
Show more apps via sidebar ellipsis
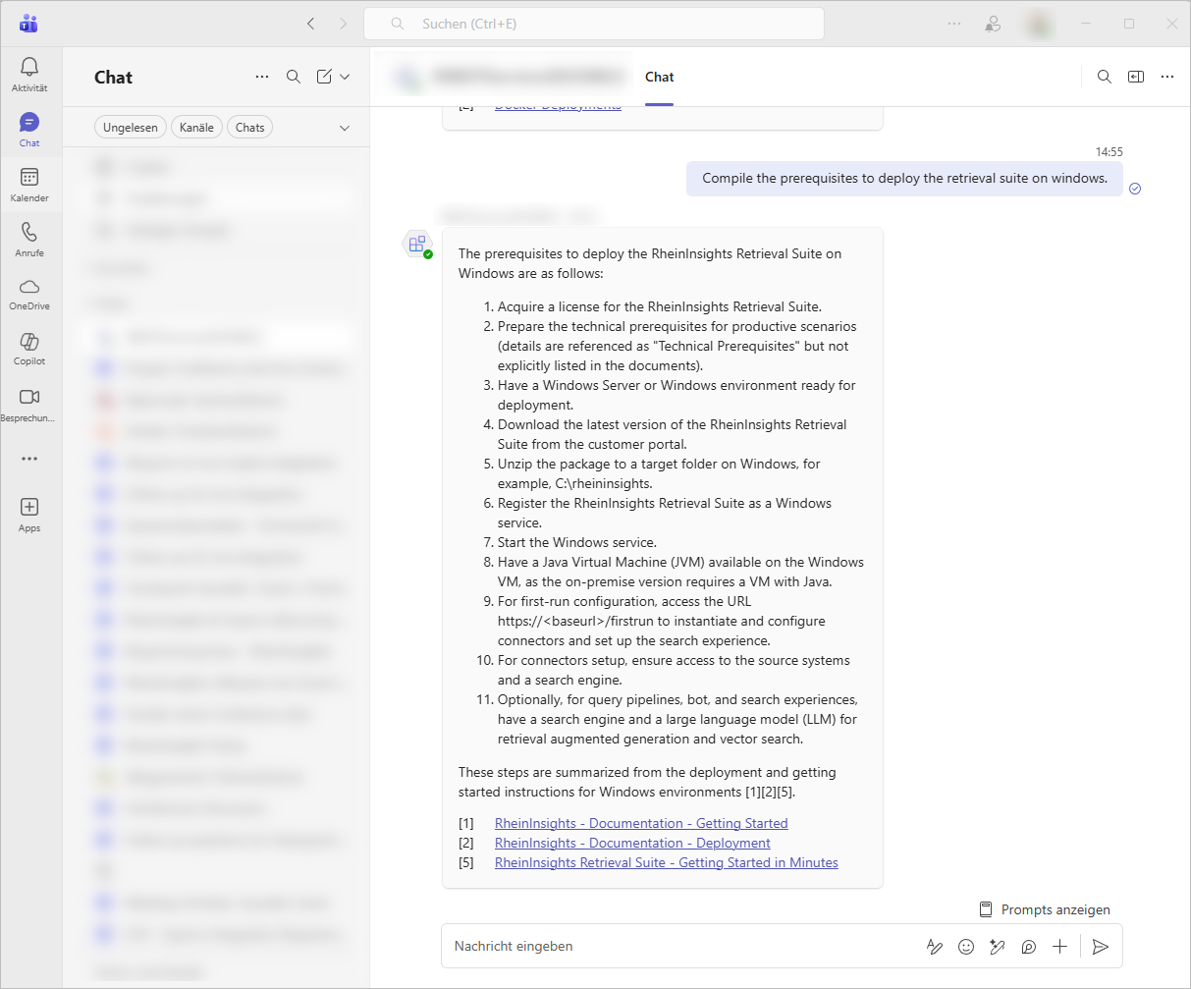click(x=29, y=459)
